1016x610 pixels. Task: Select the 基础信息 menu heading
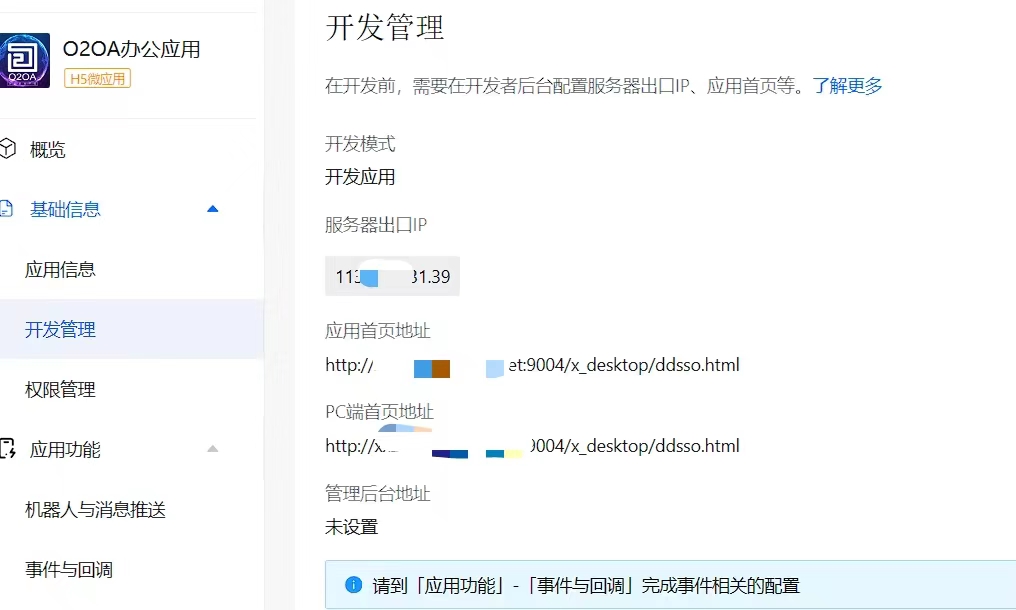click(65, 209)
